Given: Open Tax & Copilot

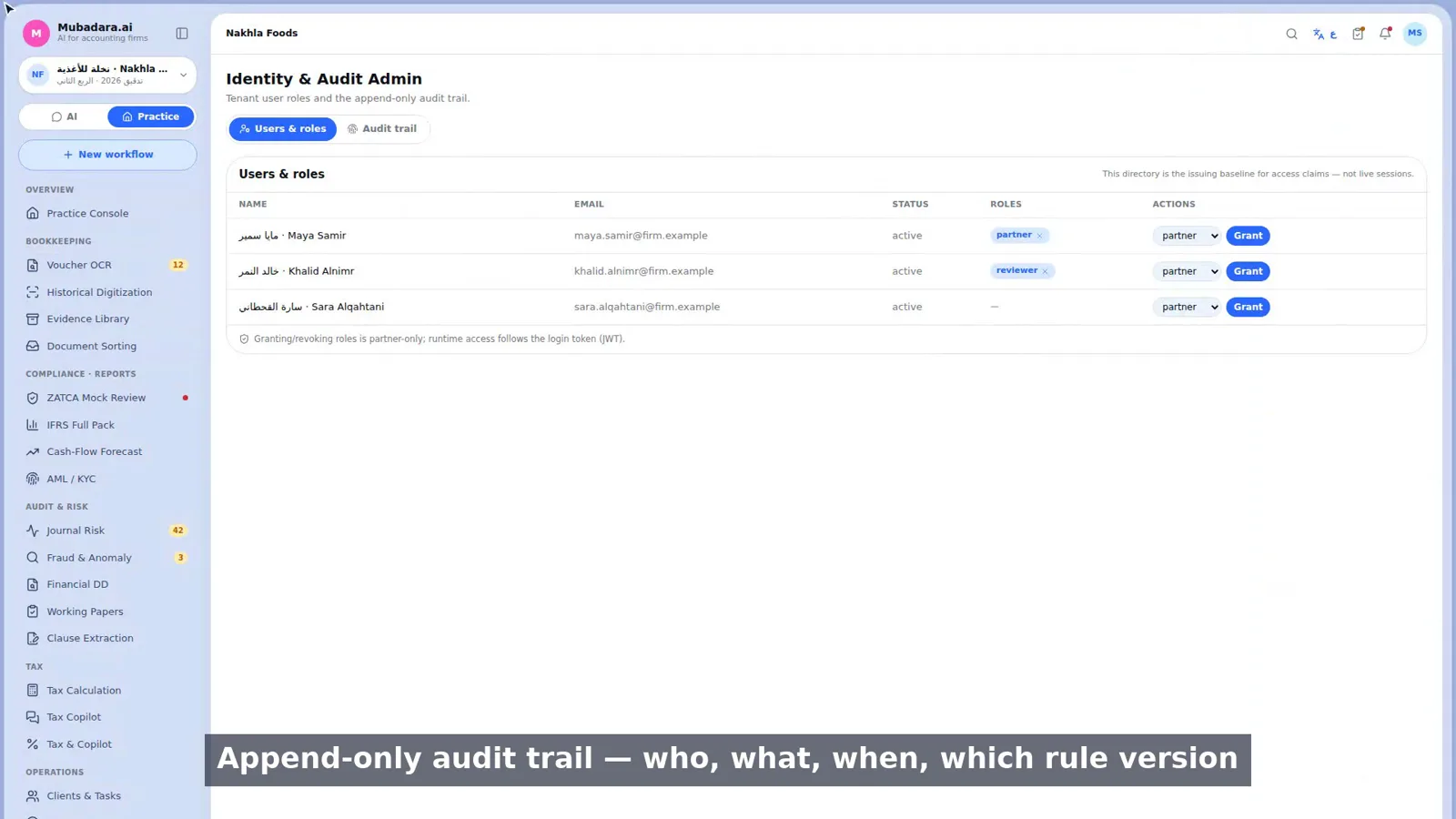Looking at the screenshot, I should (x=107, y=744).
